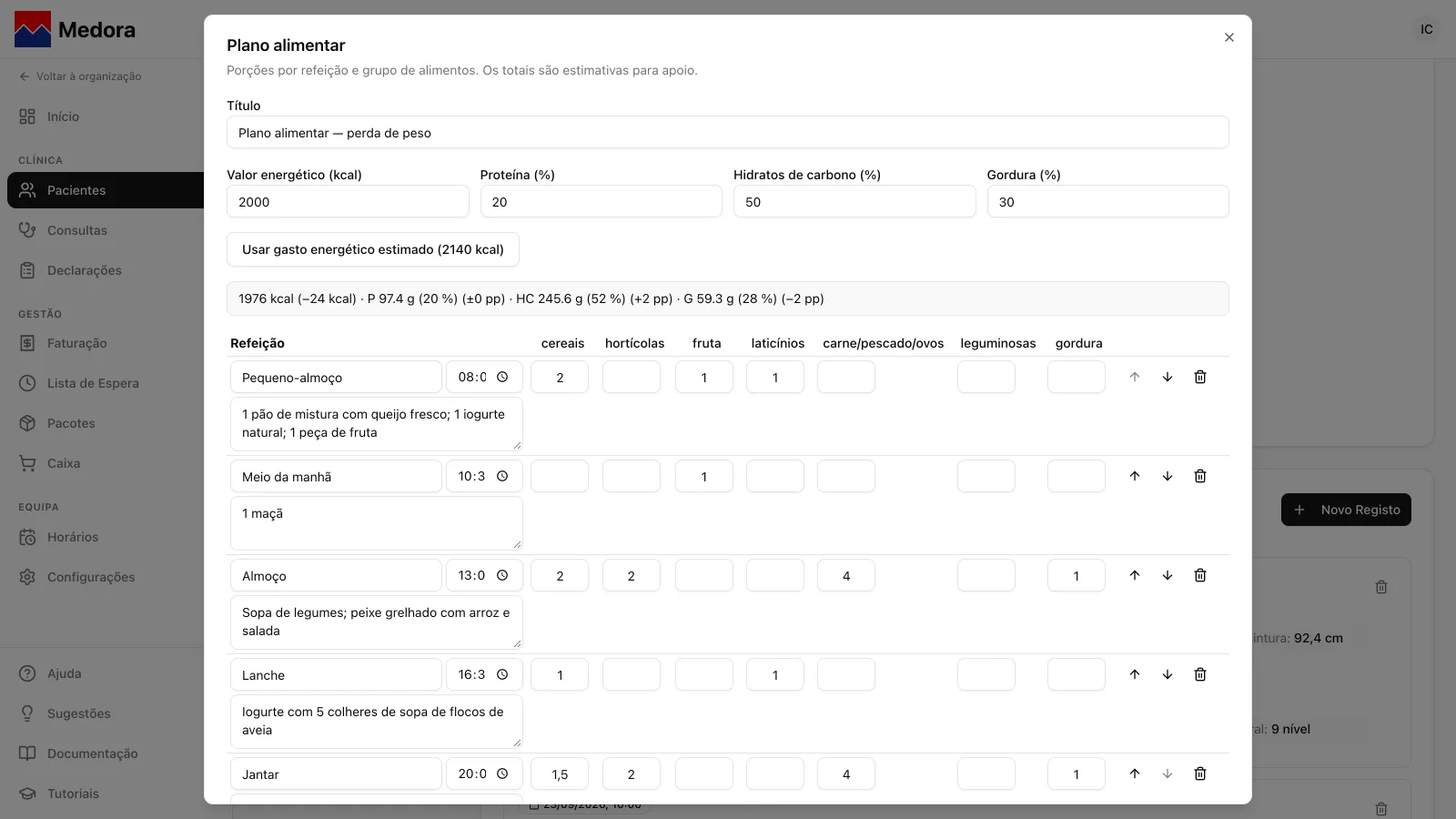Delete the Pequeno-almoço meal row

click(x=1200, y=377)
